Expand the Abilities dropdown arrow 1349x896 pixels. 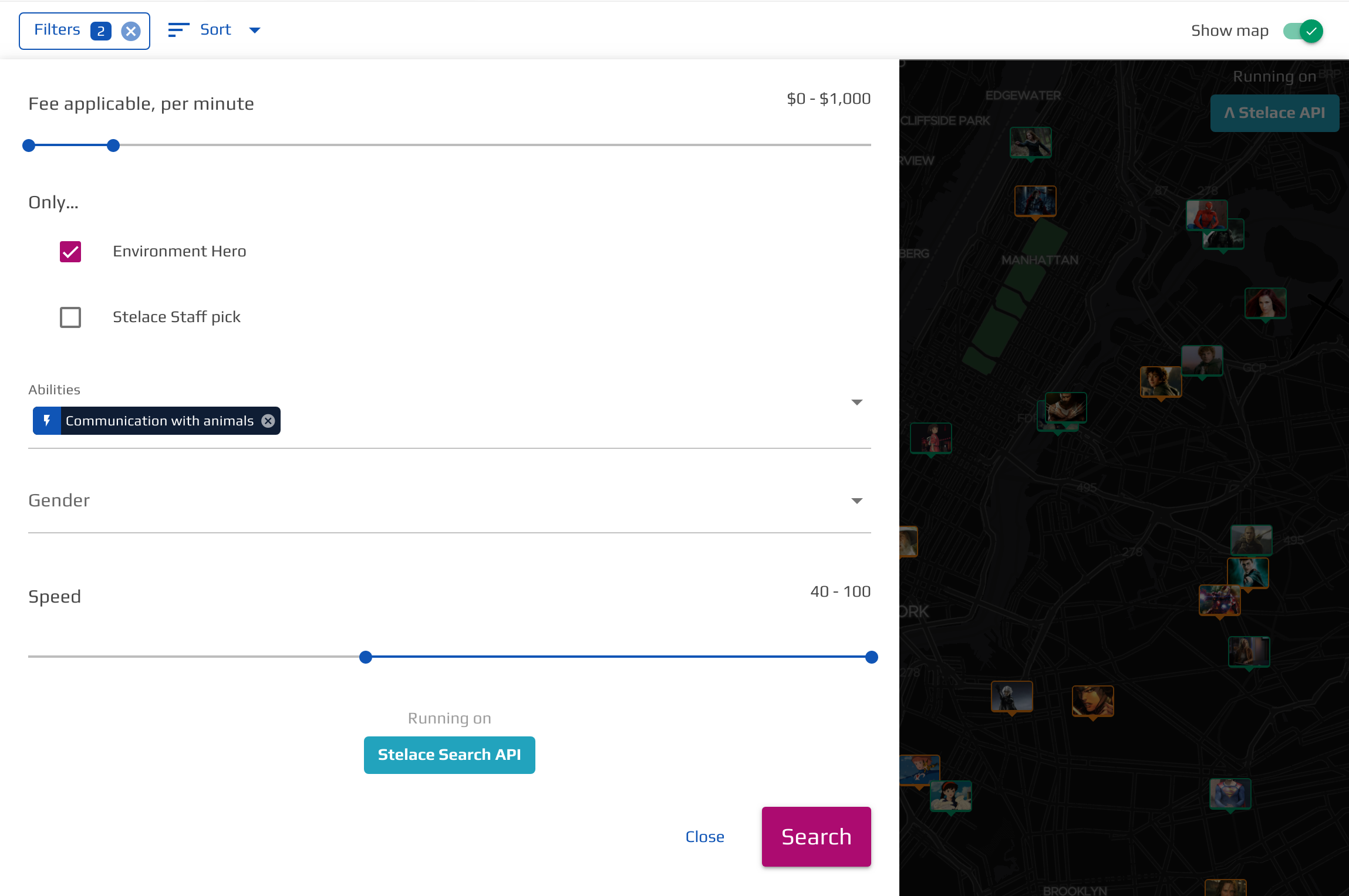[x=857, y=402]
